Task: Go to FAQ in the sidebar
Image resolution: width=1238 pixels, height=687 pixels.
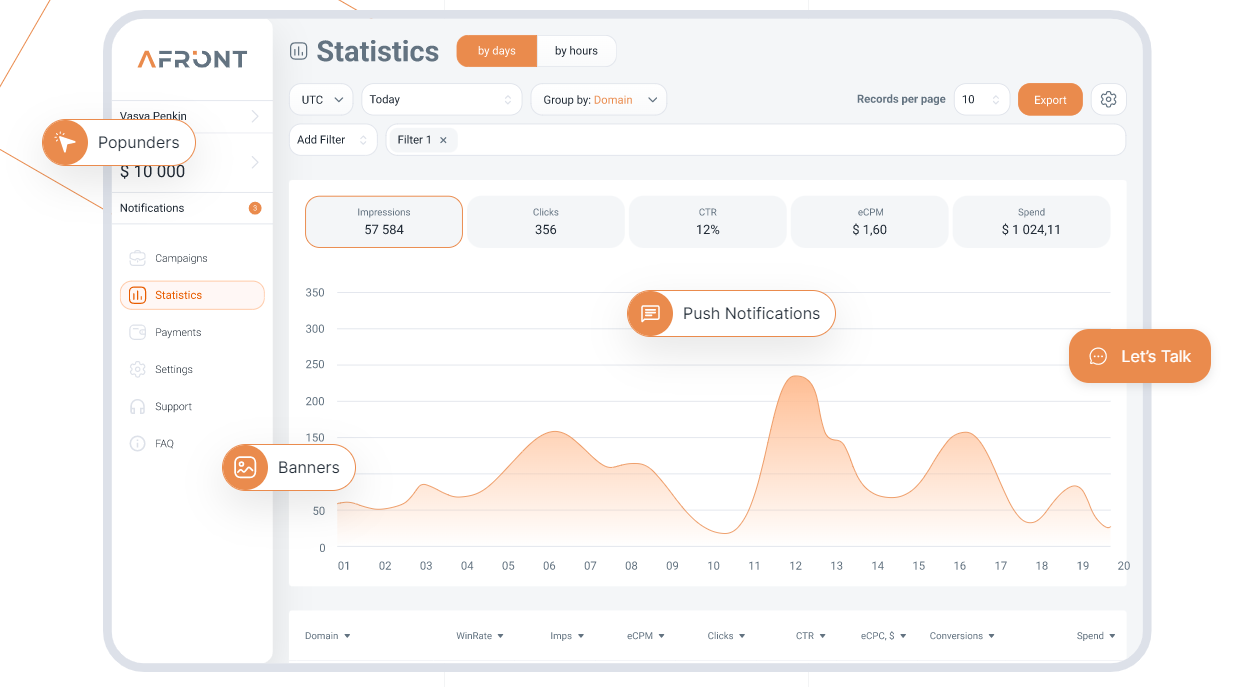Action: tap(164, 443)
